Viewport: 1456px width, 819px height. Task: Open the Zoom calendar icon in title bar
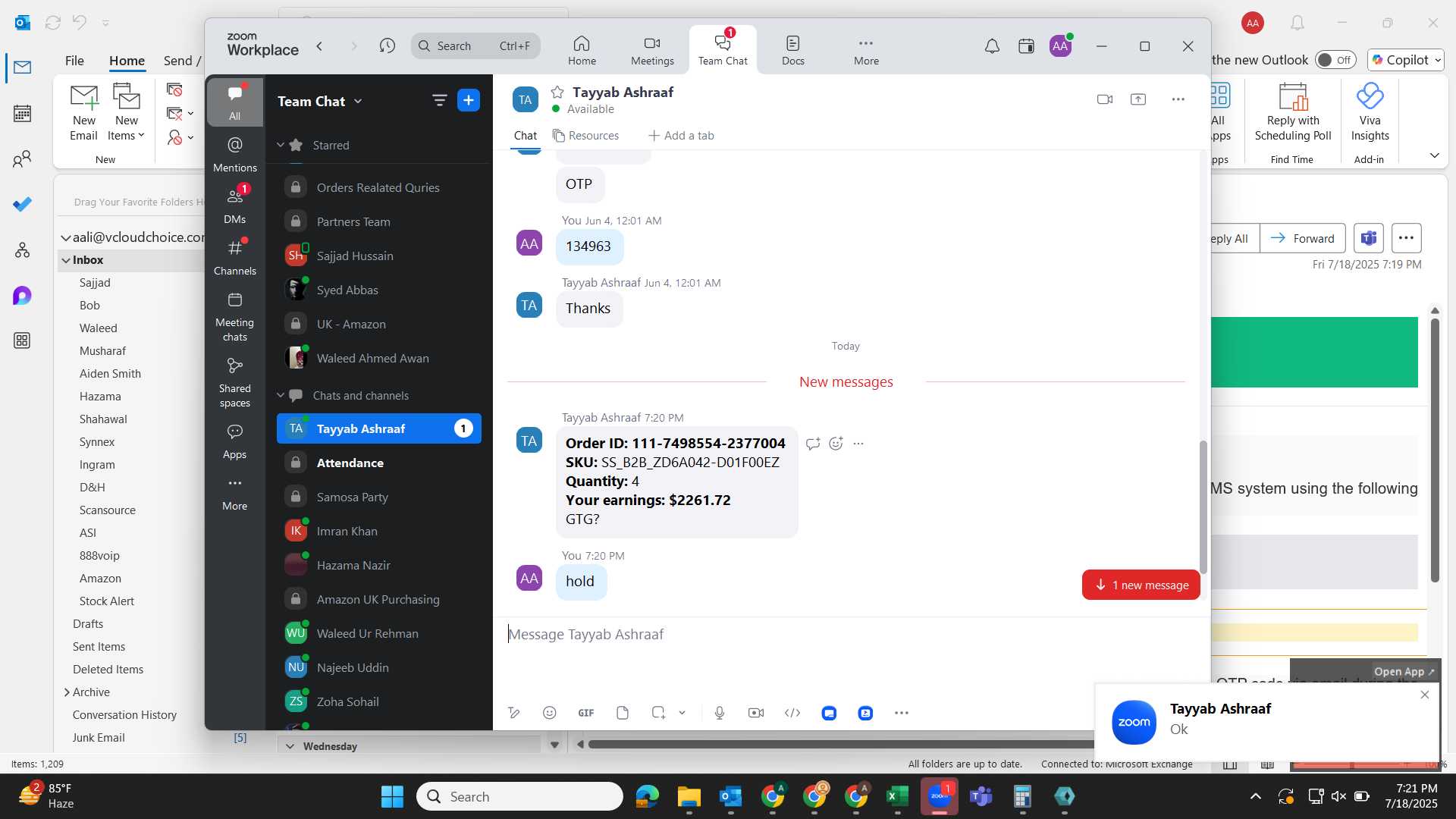1026,46
